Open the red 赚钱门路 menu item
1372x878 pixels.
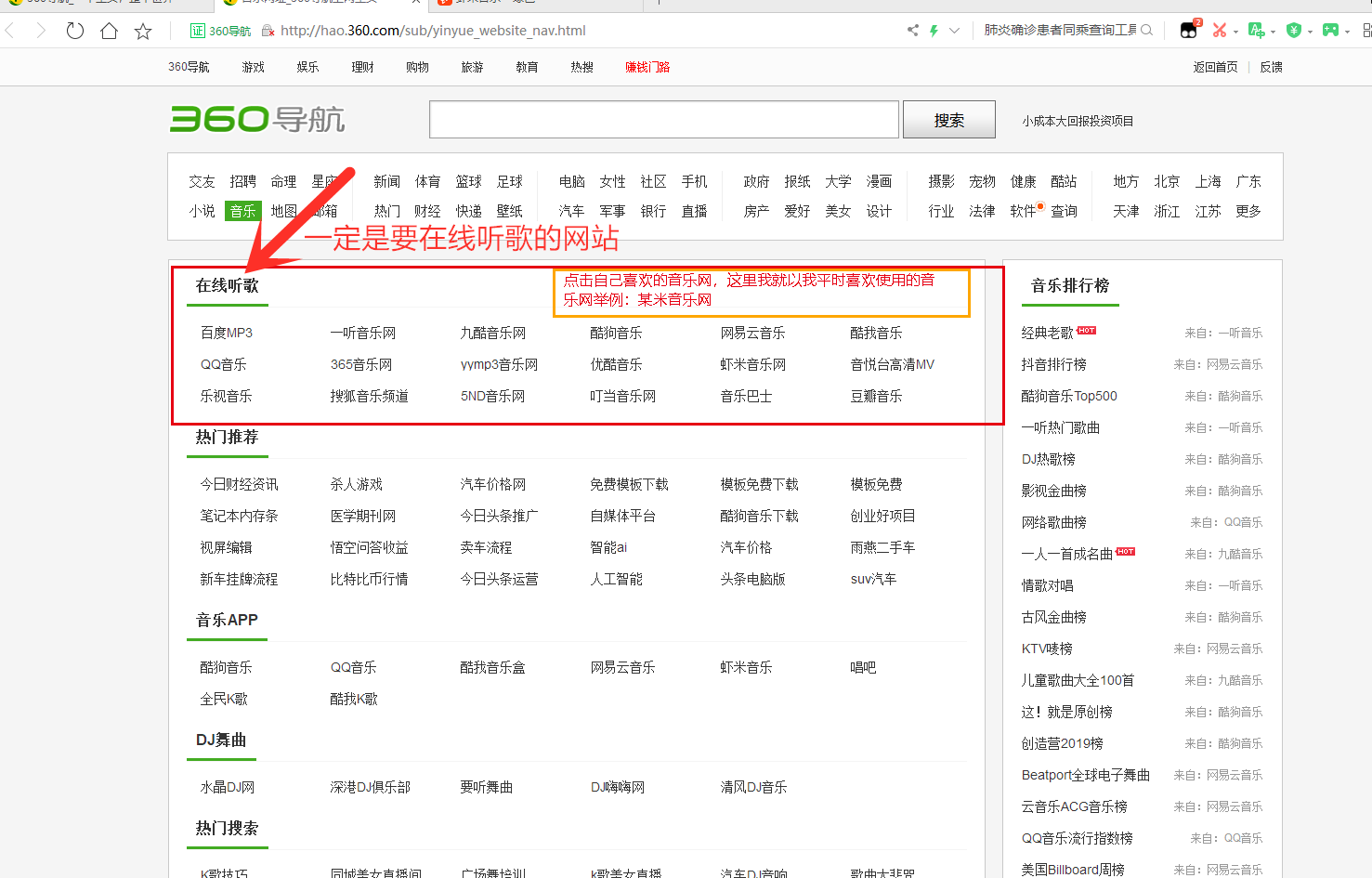tap(647, 67)
